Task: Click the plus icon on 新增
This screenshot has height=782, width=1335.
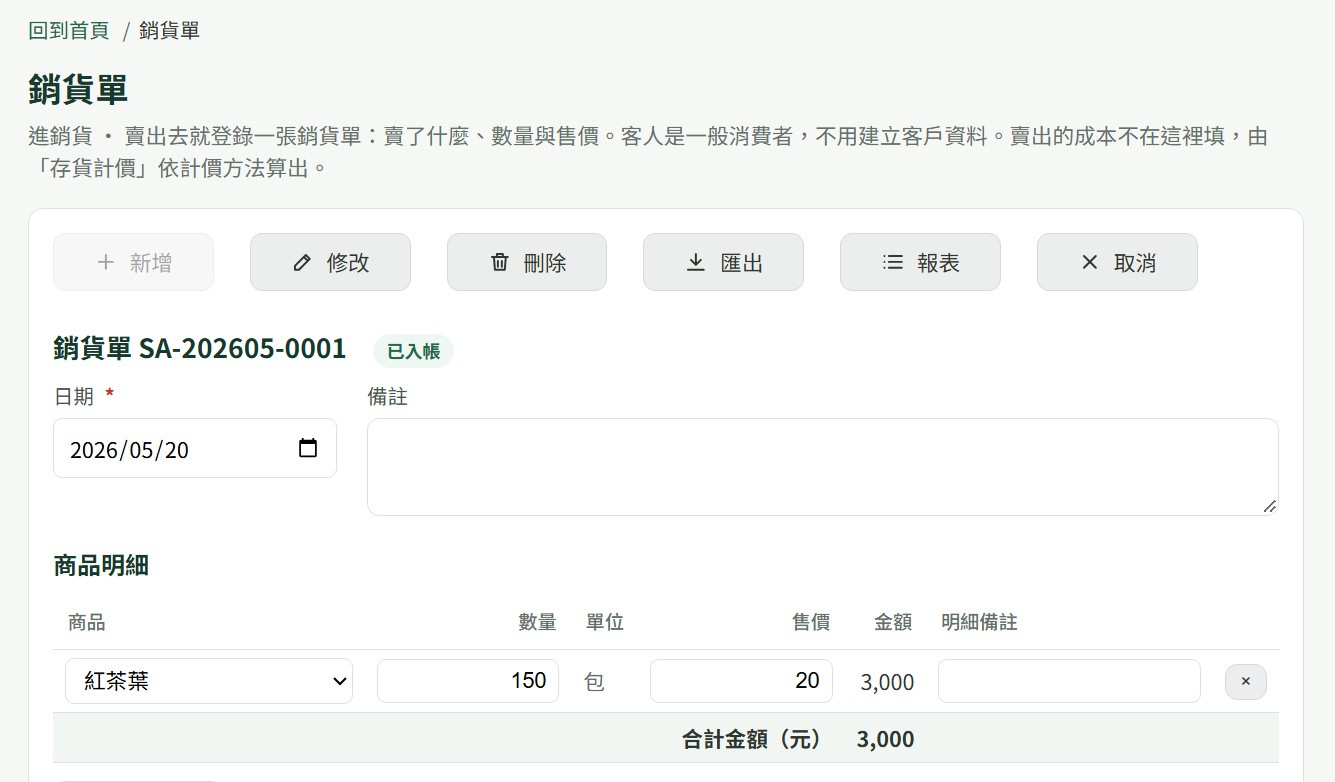Action: coord(106,262)
